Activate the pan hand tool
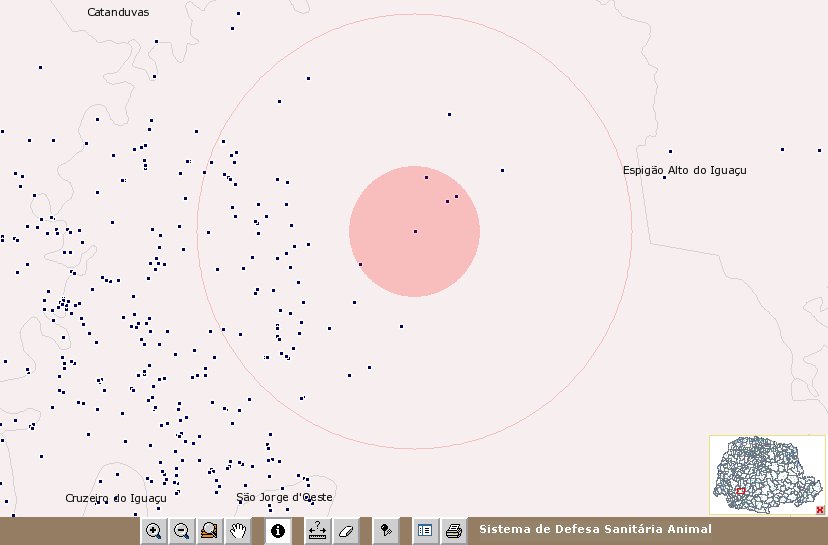828x545 pixels. (x=237, y=531)
